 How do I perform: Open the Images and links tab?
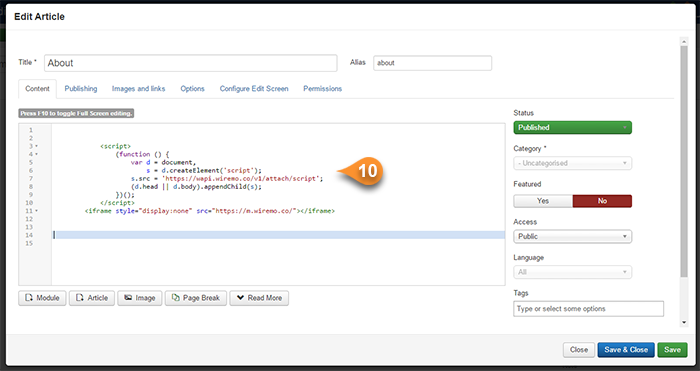coord(138,89)
